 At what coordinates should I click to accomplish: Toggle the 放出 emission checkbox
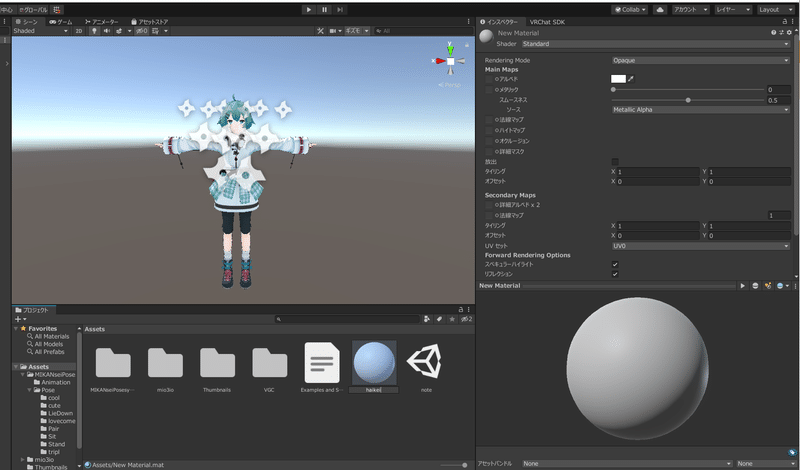coord(615,162)
